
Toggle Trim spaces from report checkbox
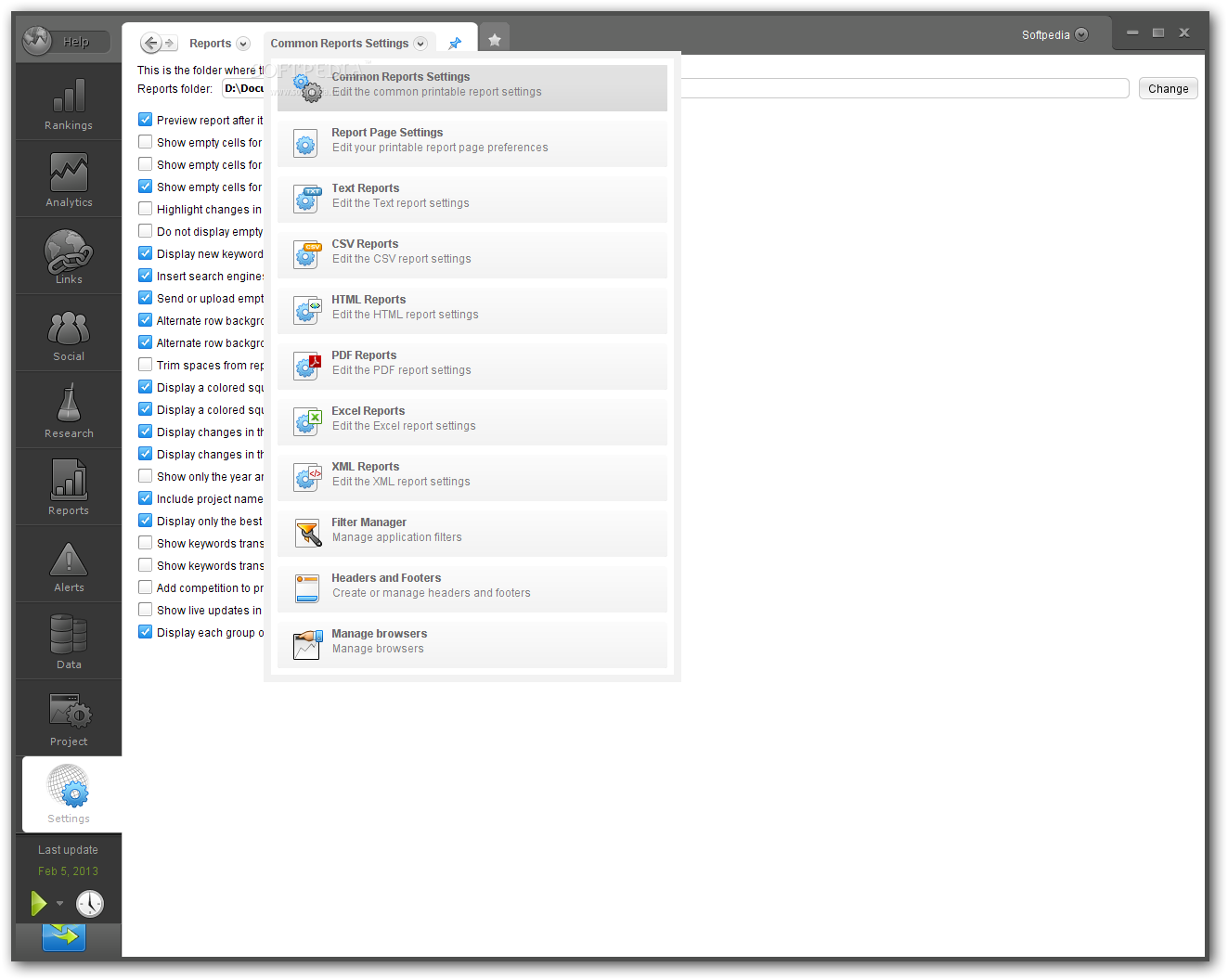tap(146, 365)
